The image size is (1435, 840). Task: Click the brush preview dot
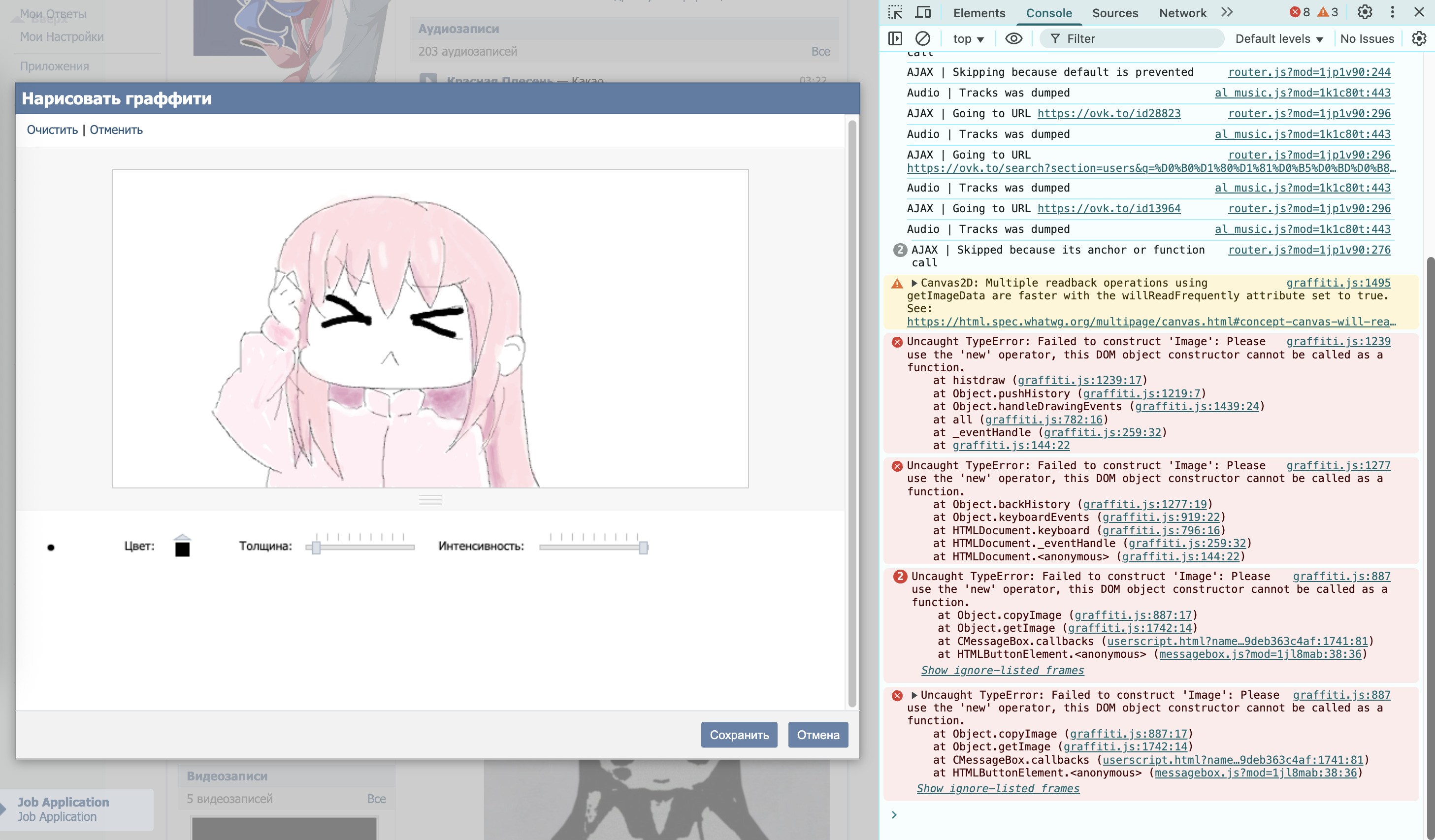[x=51, y=548]
